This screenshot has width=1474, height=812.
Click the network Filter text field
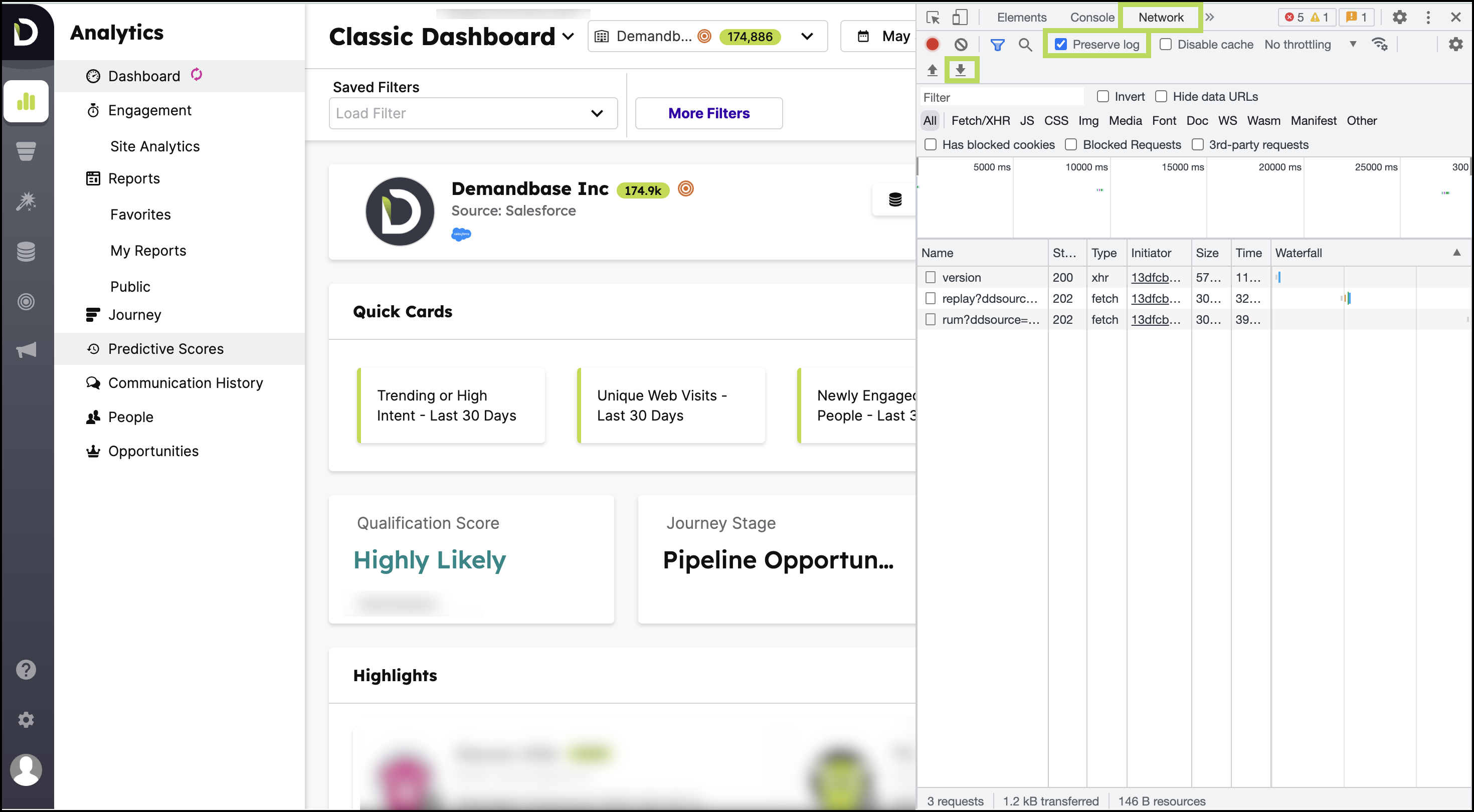pos(1001,97)
